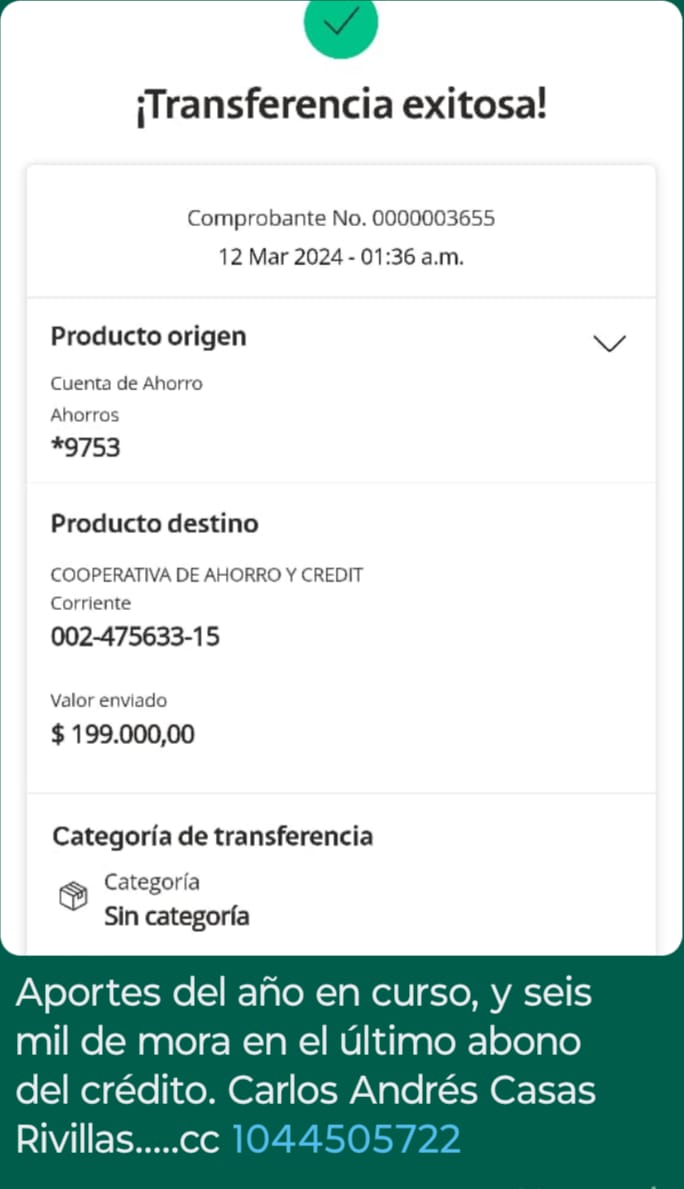Tap the Producto origen section title
The height and width of the screenshot is (1189, 684).
click(x=148, y=337)
